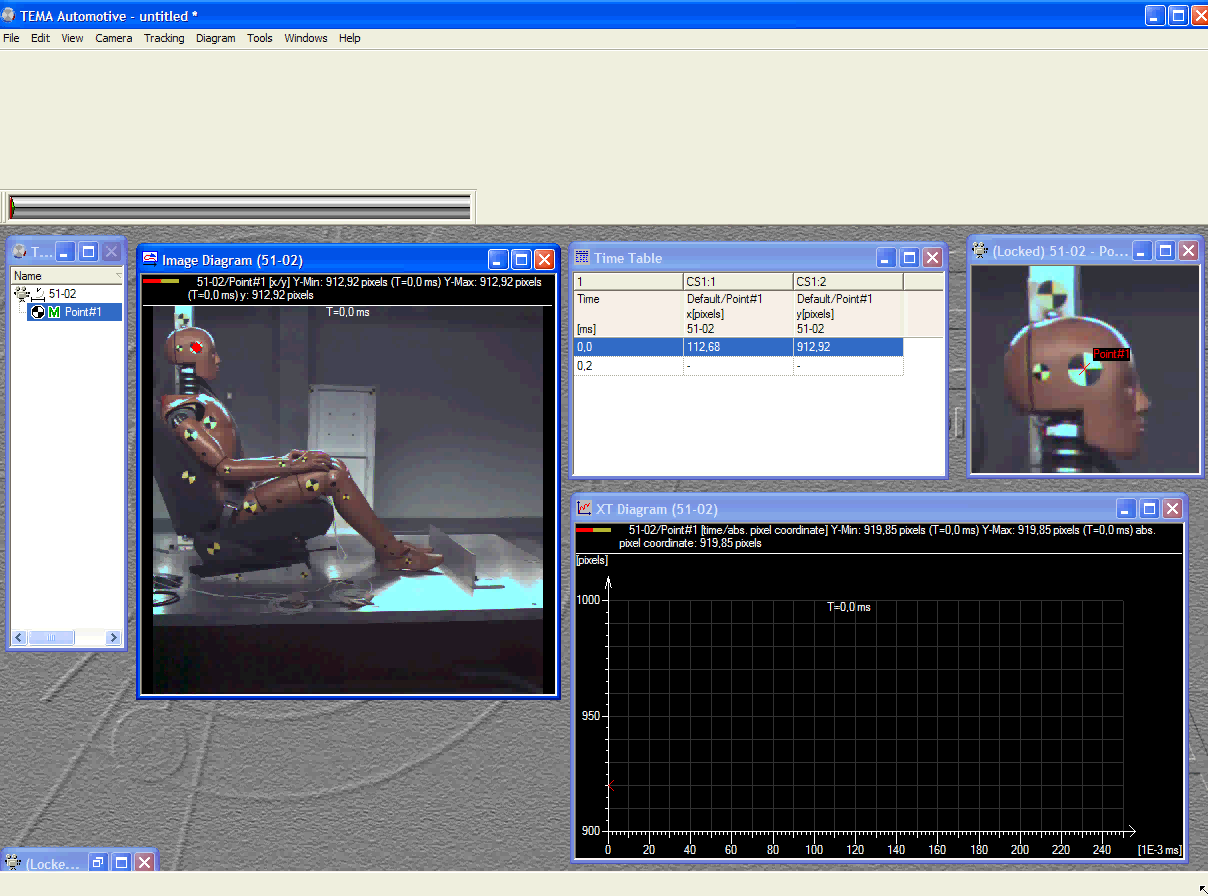Viewport: 1208px width, 896px height.
Task: Maximize the Image Diagram window
Action: 521,260
